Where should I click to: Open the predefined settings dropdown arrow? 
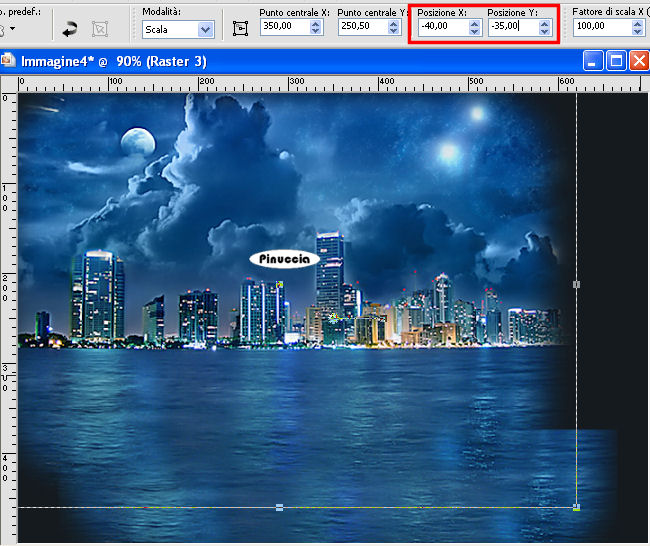(x=12, y=29)
